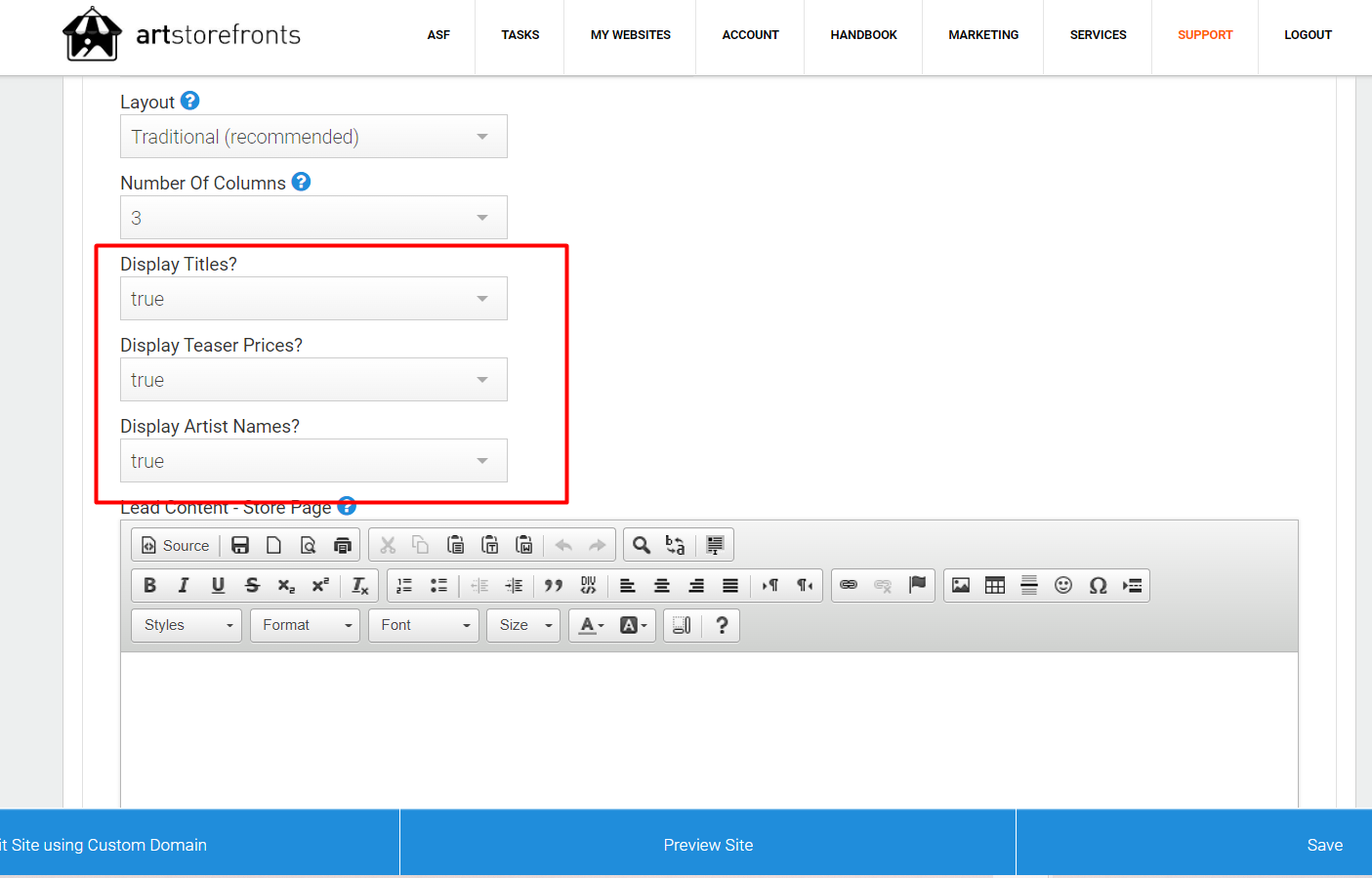This screenshot has width=1372, height=878.
Task: Open the Account menu
Action: click(751, 35)
